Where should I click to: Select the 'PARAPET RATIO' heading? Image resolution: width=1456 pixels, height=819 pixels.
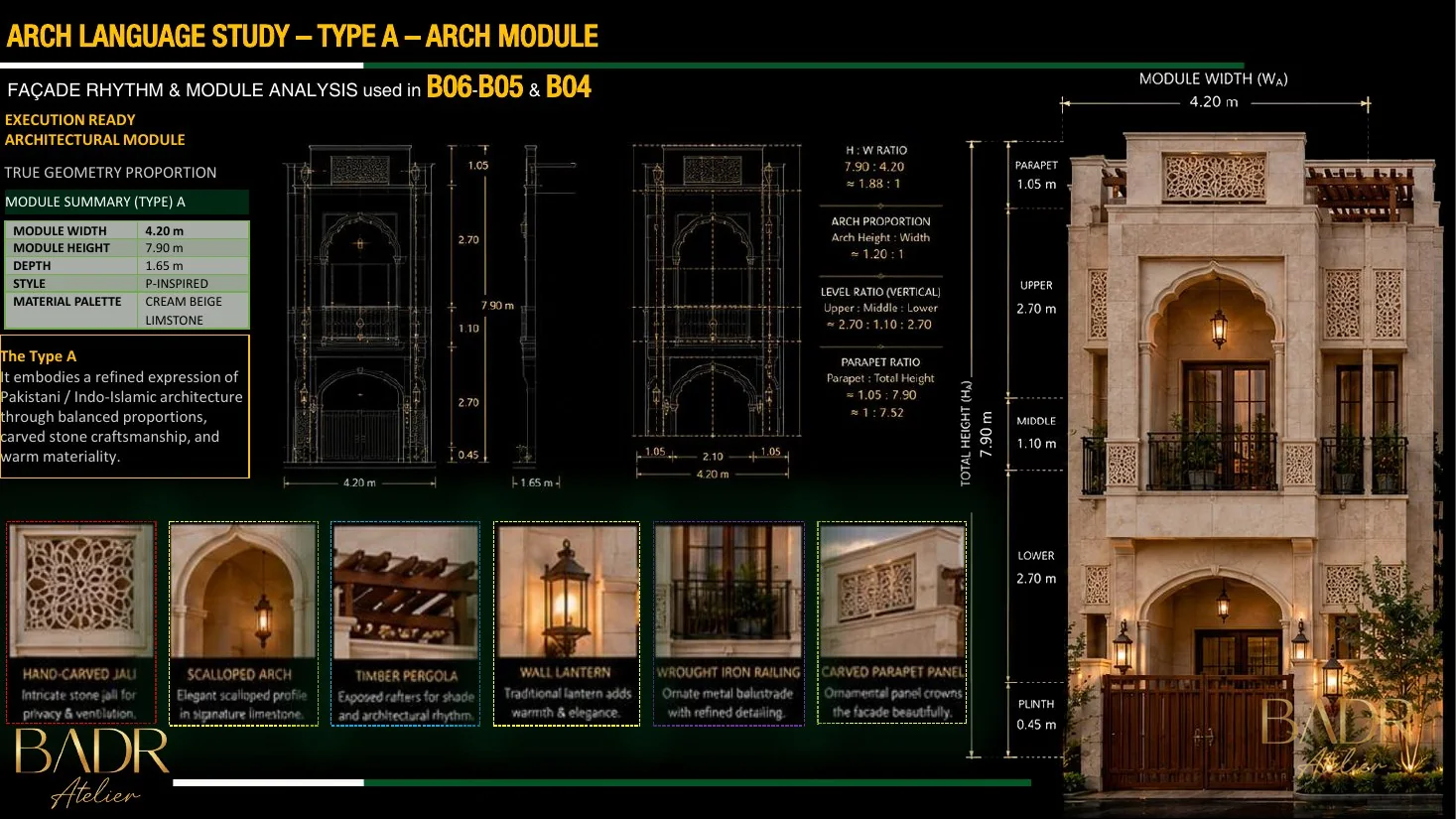[880, 363]
